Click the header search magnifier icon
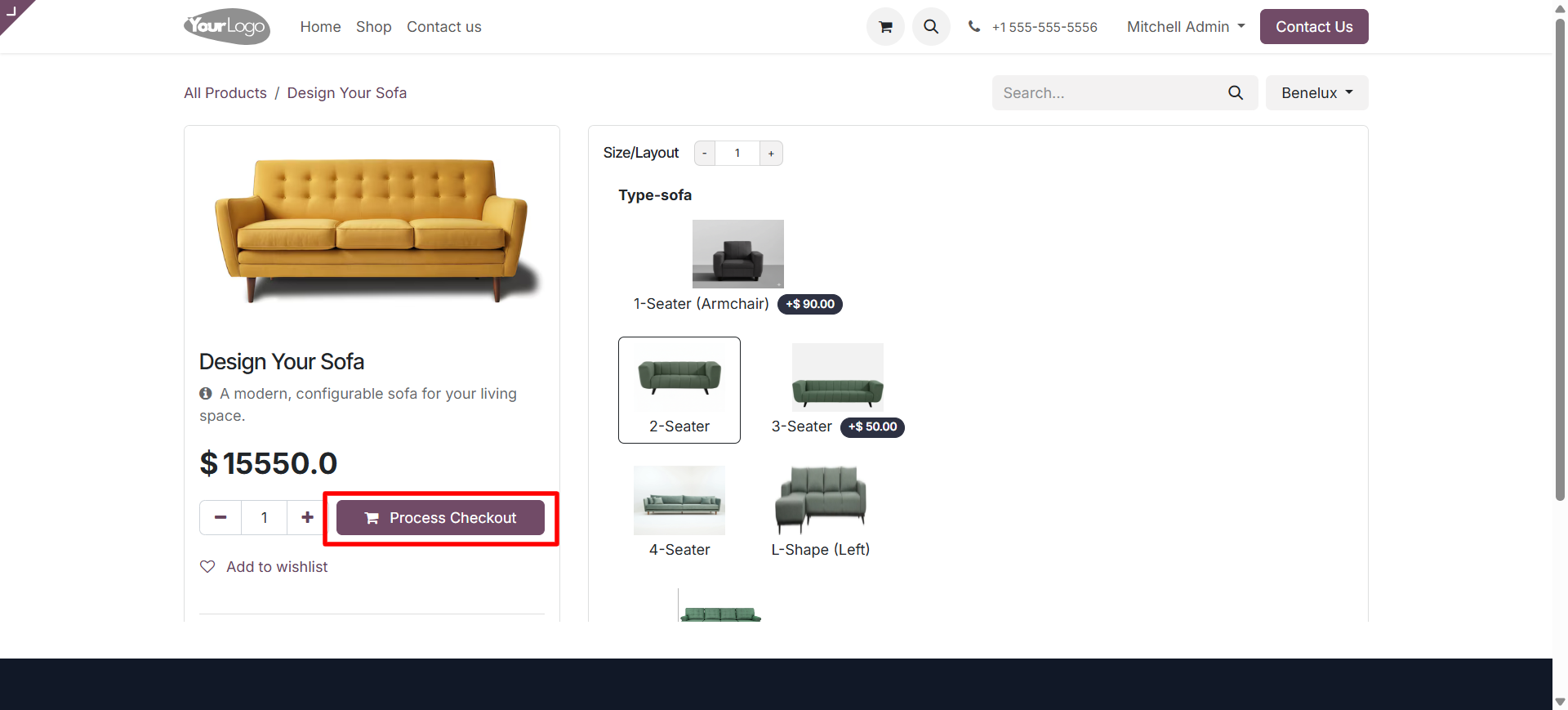1568x710 pixels. coord(931,27)
